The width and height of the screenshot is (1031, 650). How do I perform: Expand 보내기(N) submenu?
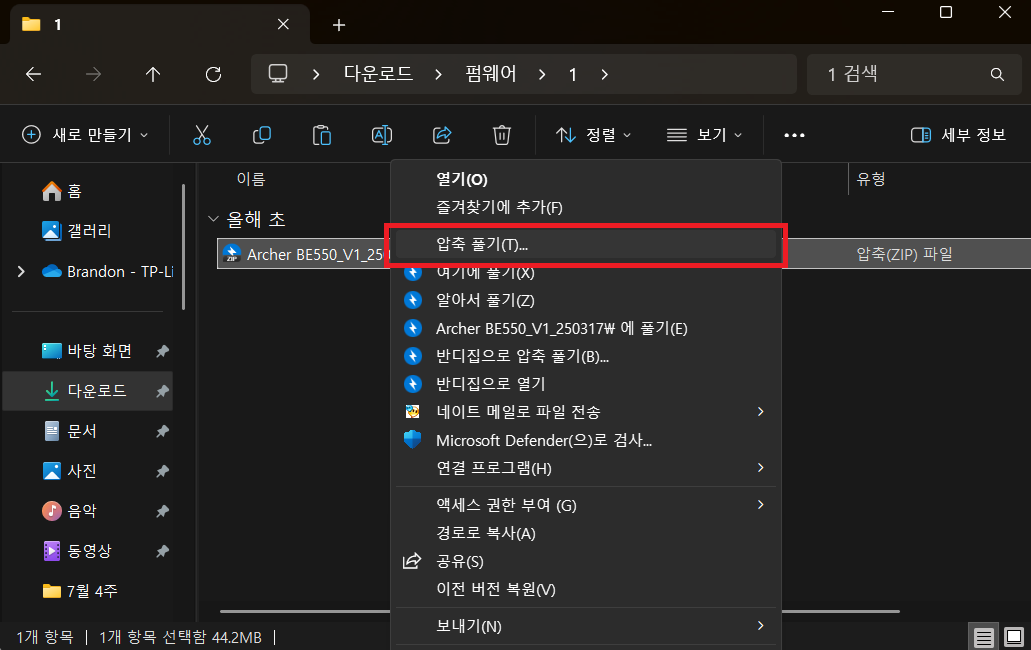pyautogui.click(x=761, y=626)
